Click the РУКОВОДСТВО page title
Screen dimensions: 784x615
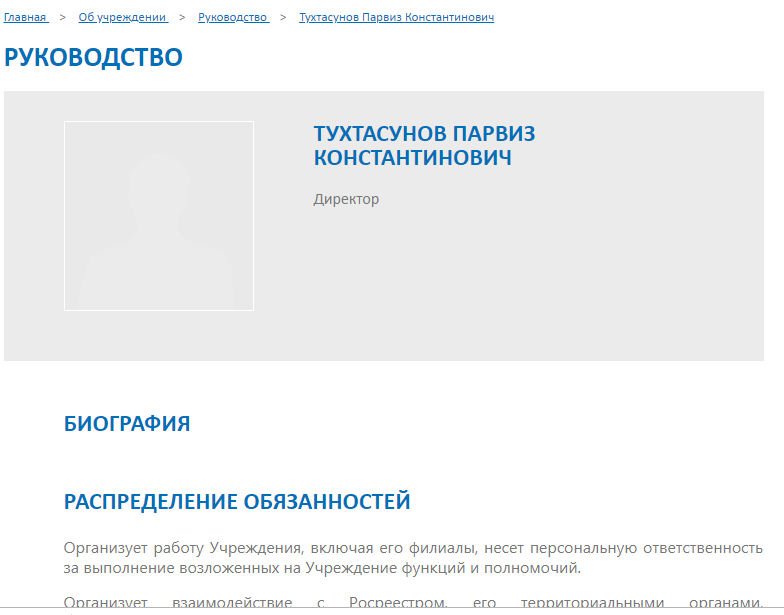(x=93, y=57)
